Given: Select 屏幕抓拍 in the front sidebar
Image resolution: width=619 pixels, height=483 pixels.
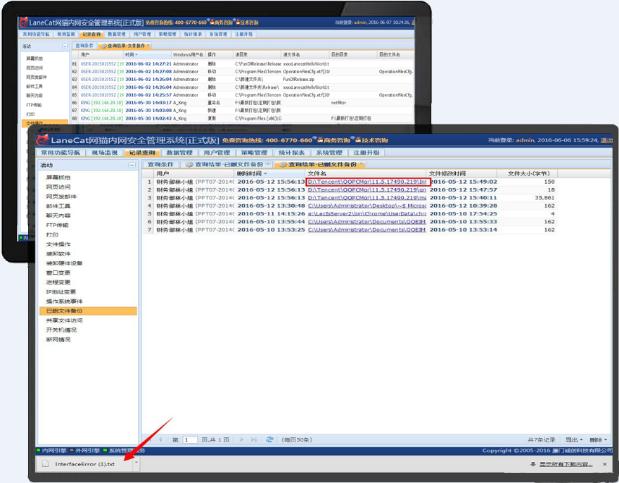Looking at the screenshot, I should [x=58, y=177].
